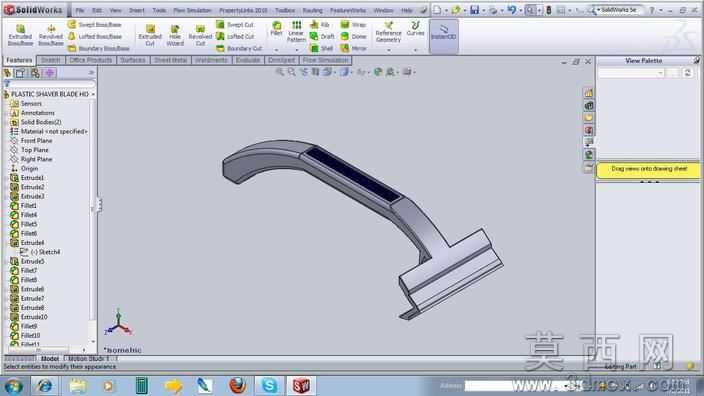
Task: Click Lofted Boss/Base feature
Action: click(x=95, y=36)
